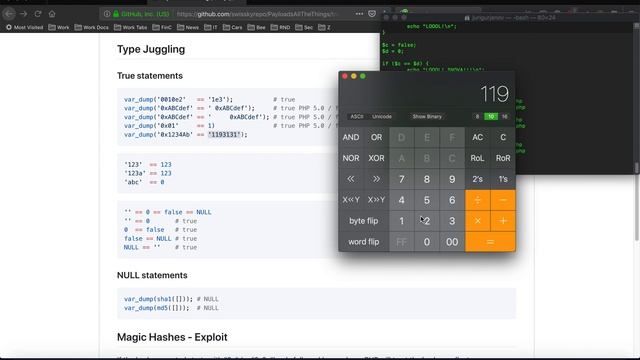Click the shift right » key

[376, 179]
